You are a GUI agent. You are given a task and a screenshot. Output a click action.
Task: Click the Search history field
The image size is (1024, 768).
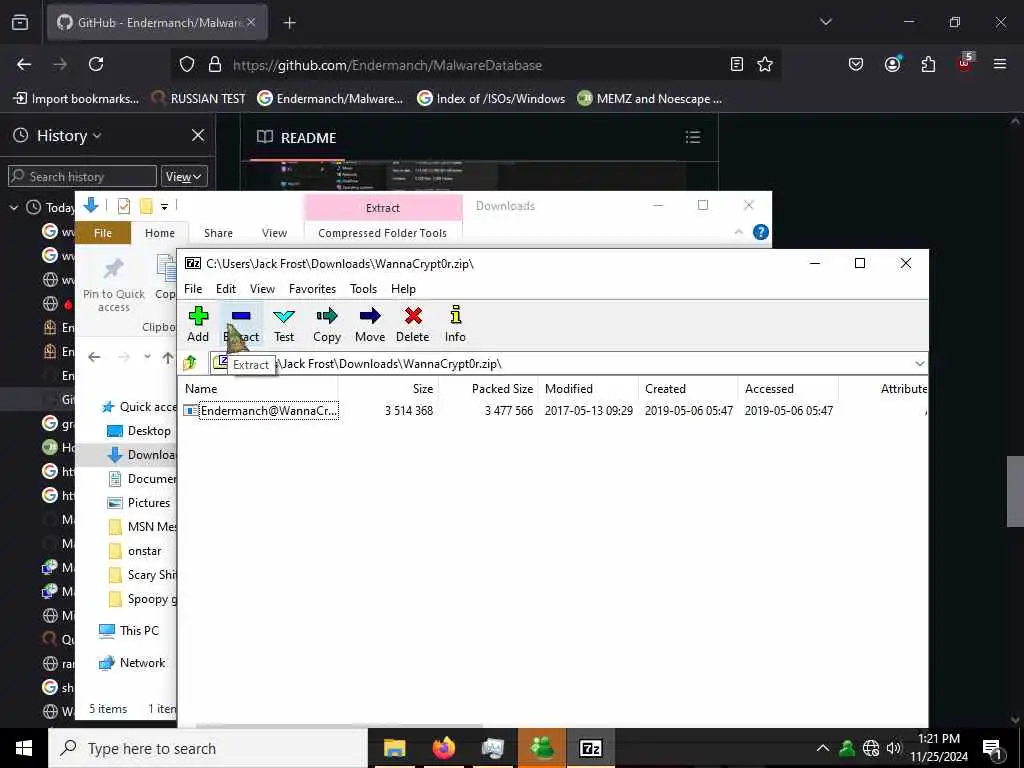tap(82, 176)
